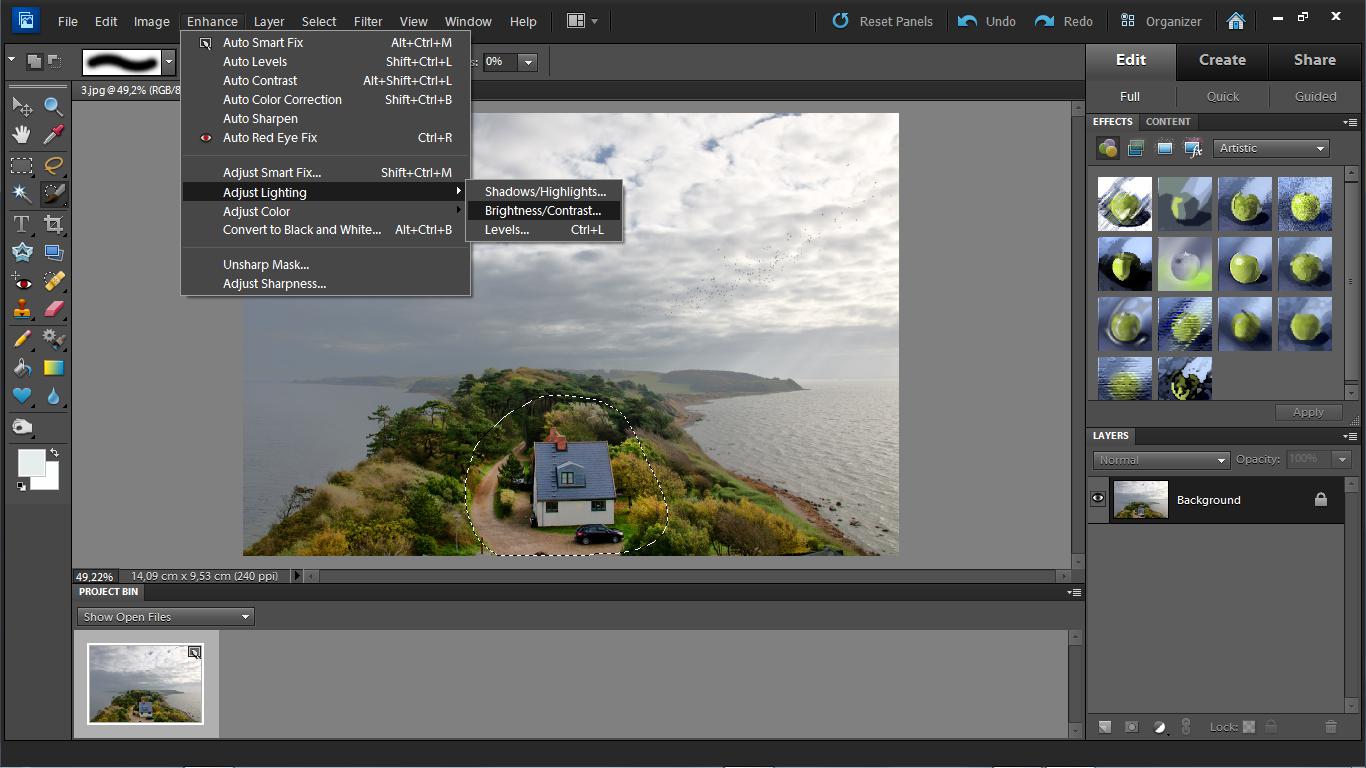Viewport: 1366px width, 768px height.
Task: Open the Organizer
Action: tap(1161, 21)
